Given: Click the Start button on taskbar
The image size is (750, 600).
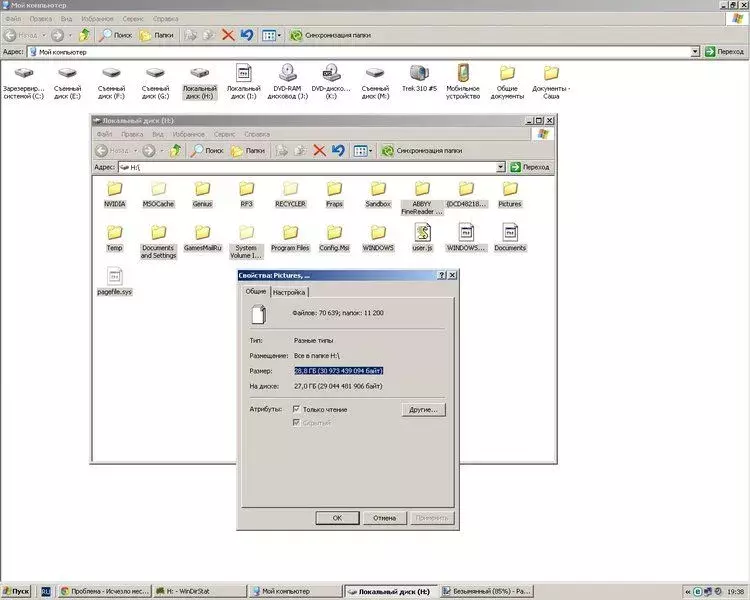Looking at the screenshot, I should [16, 591].
